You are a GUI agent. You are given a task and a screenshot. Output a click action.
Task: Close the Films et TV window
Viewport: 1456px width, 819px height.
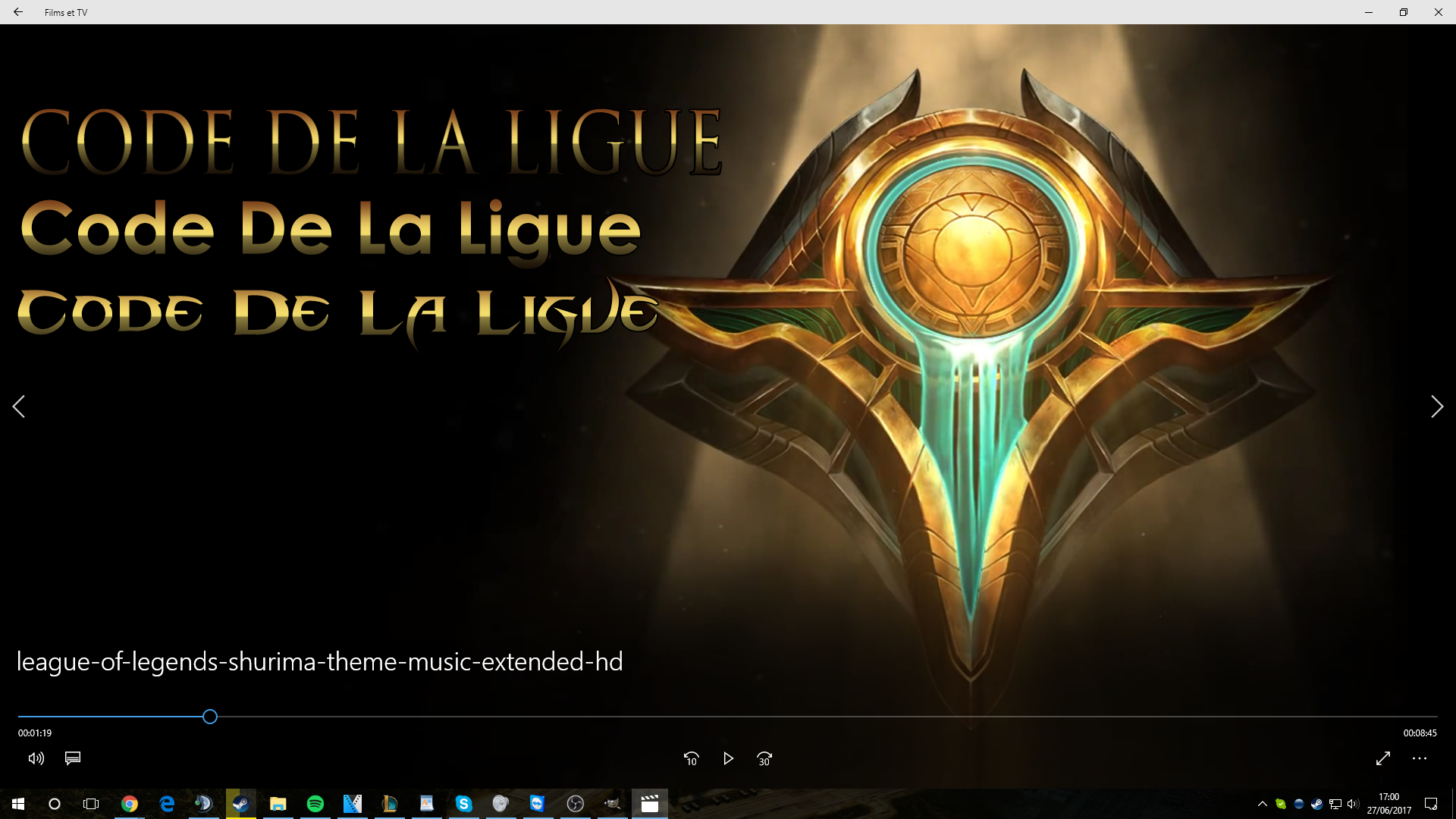[x=1439, y=12]
